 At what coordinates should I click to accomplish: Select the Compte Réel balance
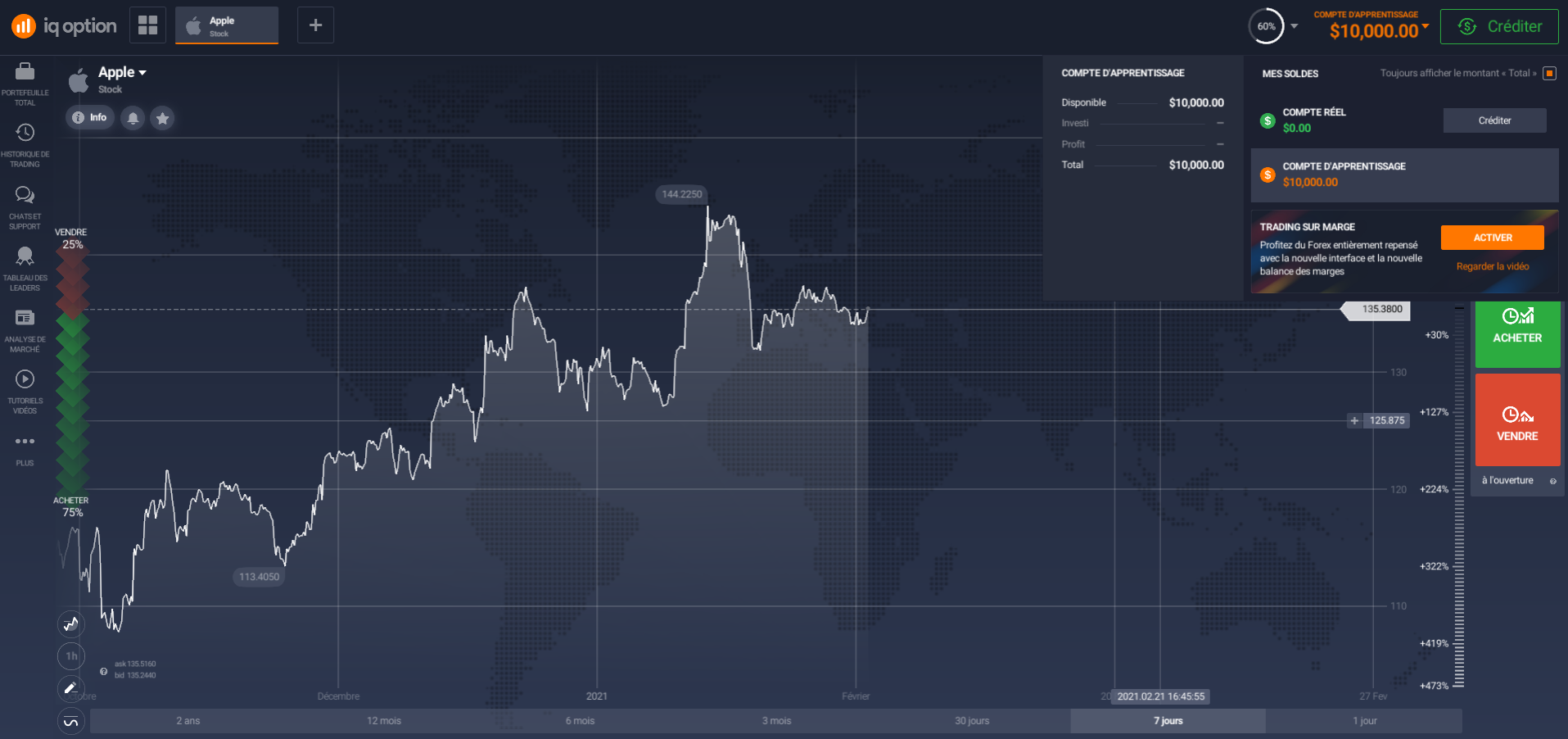[x=1343, y=120]
